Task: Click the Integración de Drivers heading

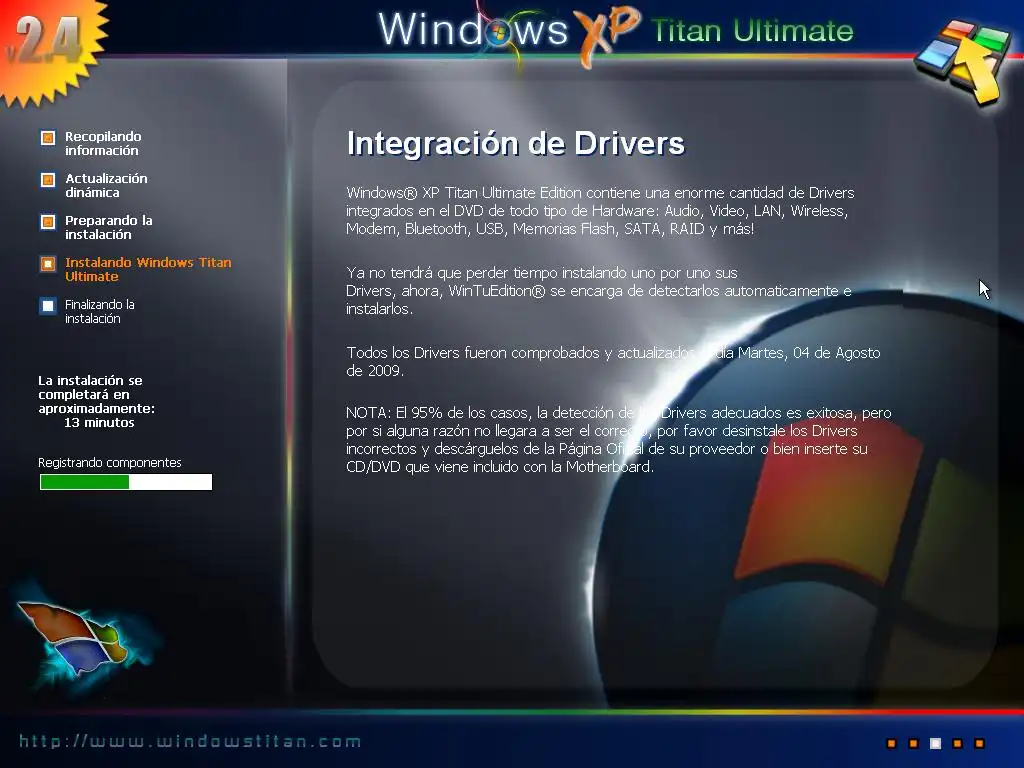Action: pos(515,144)
